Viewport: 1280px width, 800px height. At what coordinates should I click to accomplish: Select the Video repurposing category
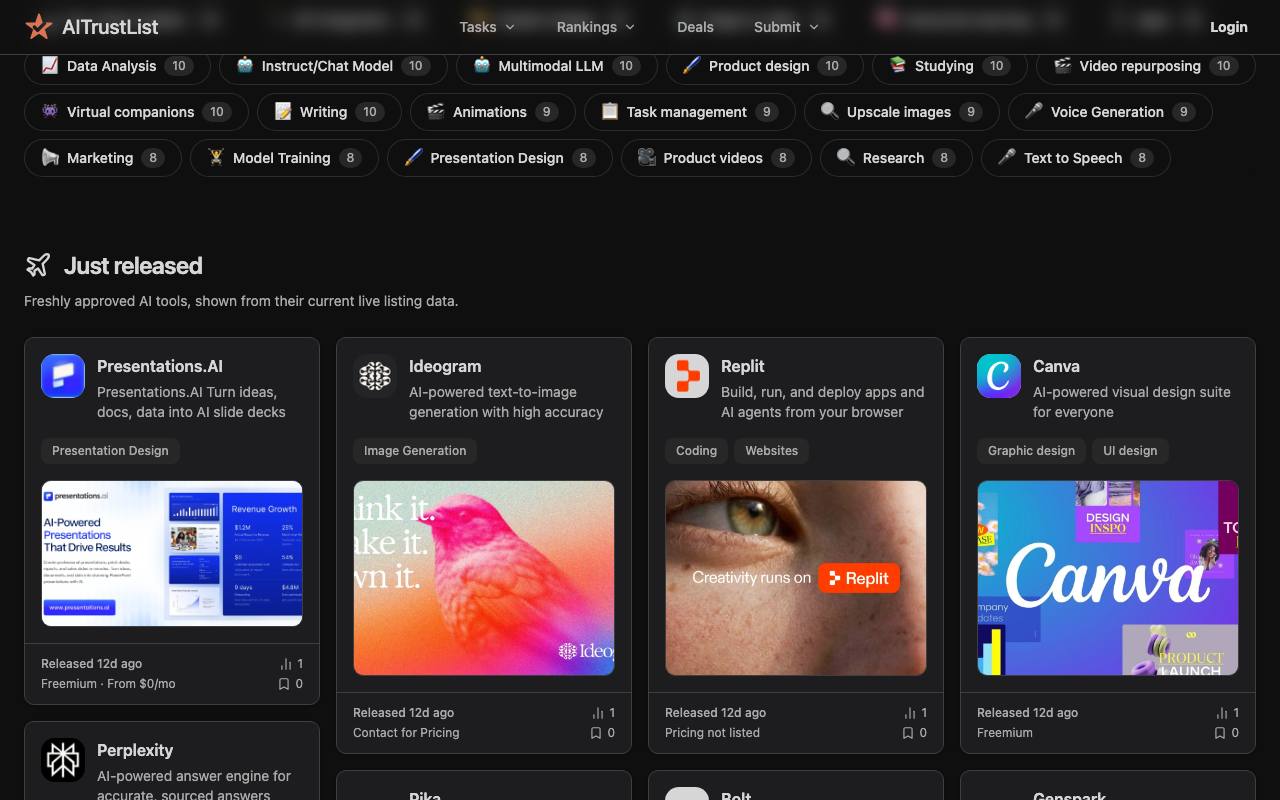click(1147, 66)
